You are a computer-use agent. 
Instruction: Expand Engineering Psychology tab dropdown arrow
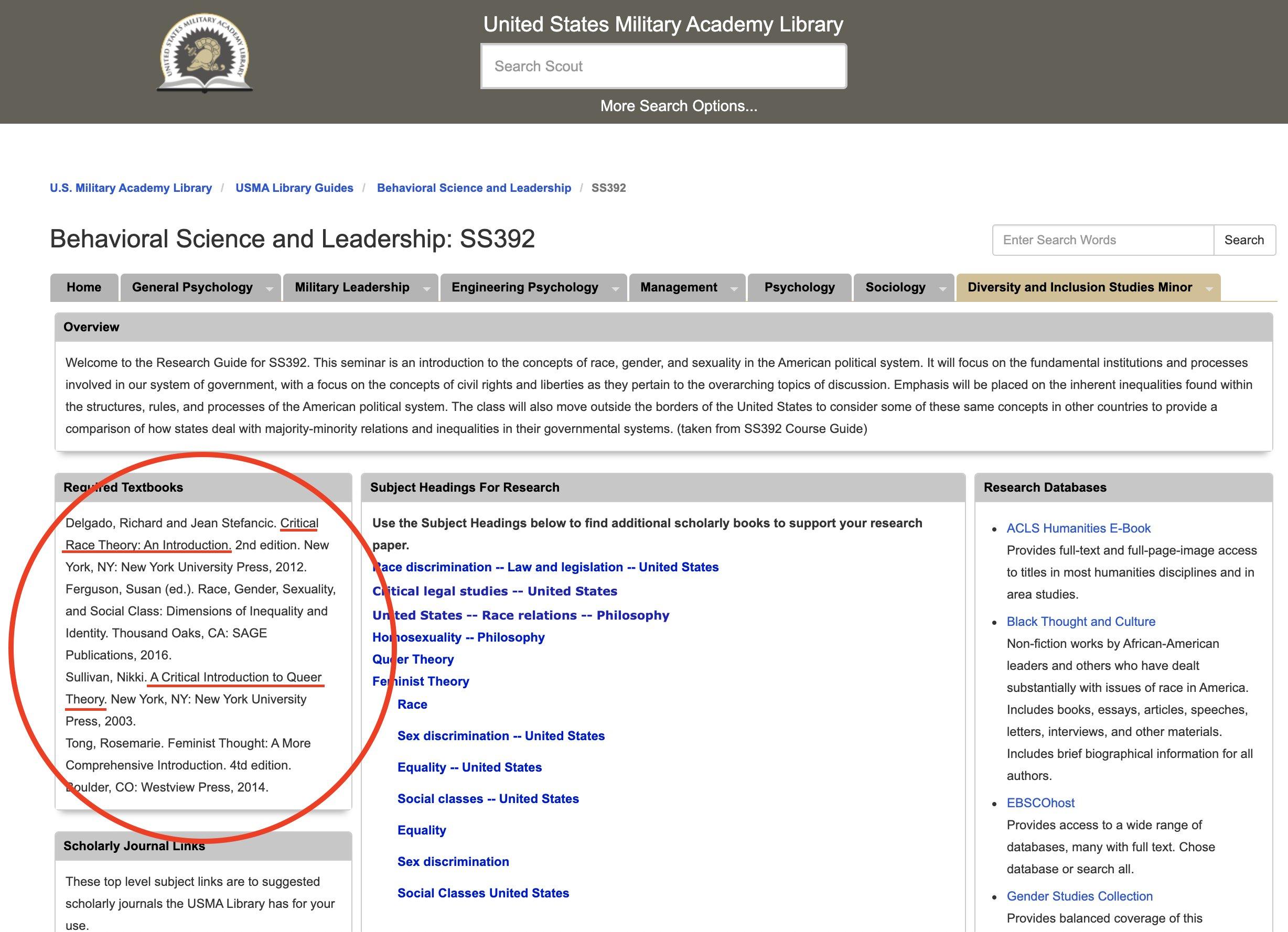tap(615, 289)
